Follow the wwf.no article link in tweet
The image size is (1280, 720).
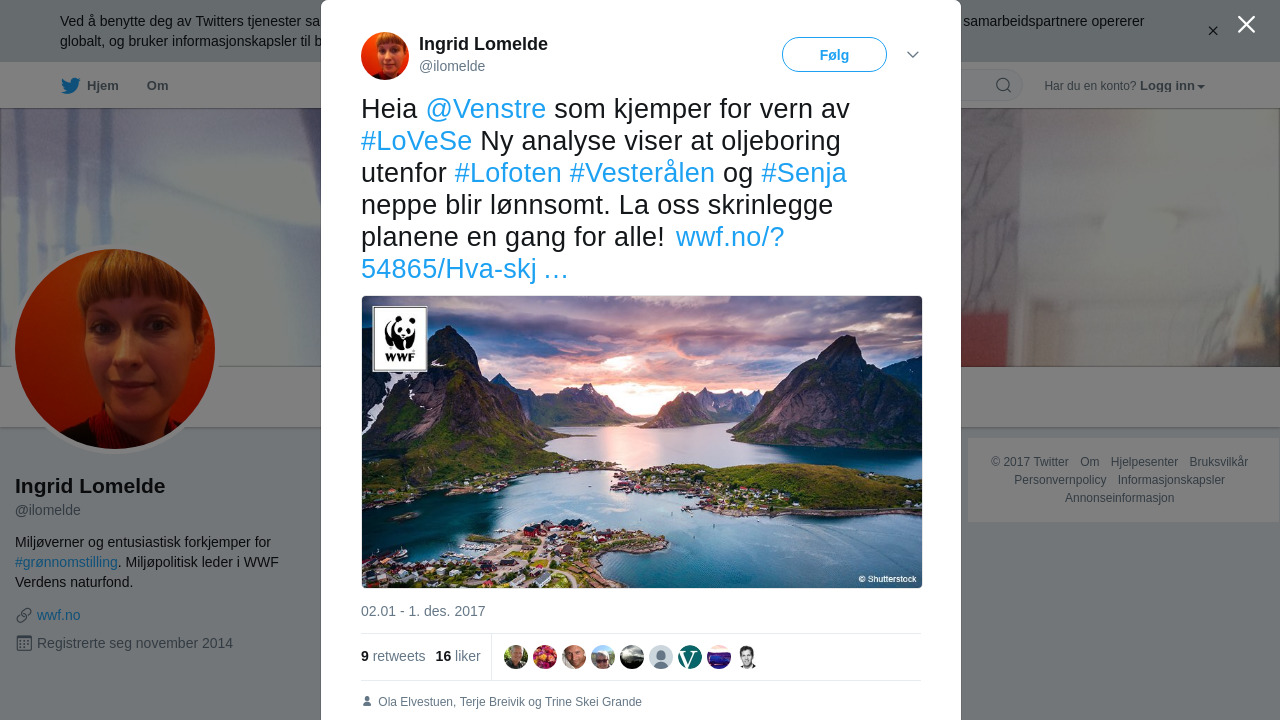pyautogui.click(x=573, y=253)
